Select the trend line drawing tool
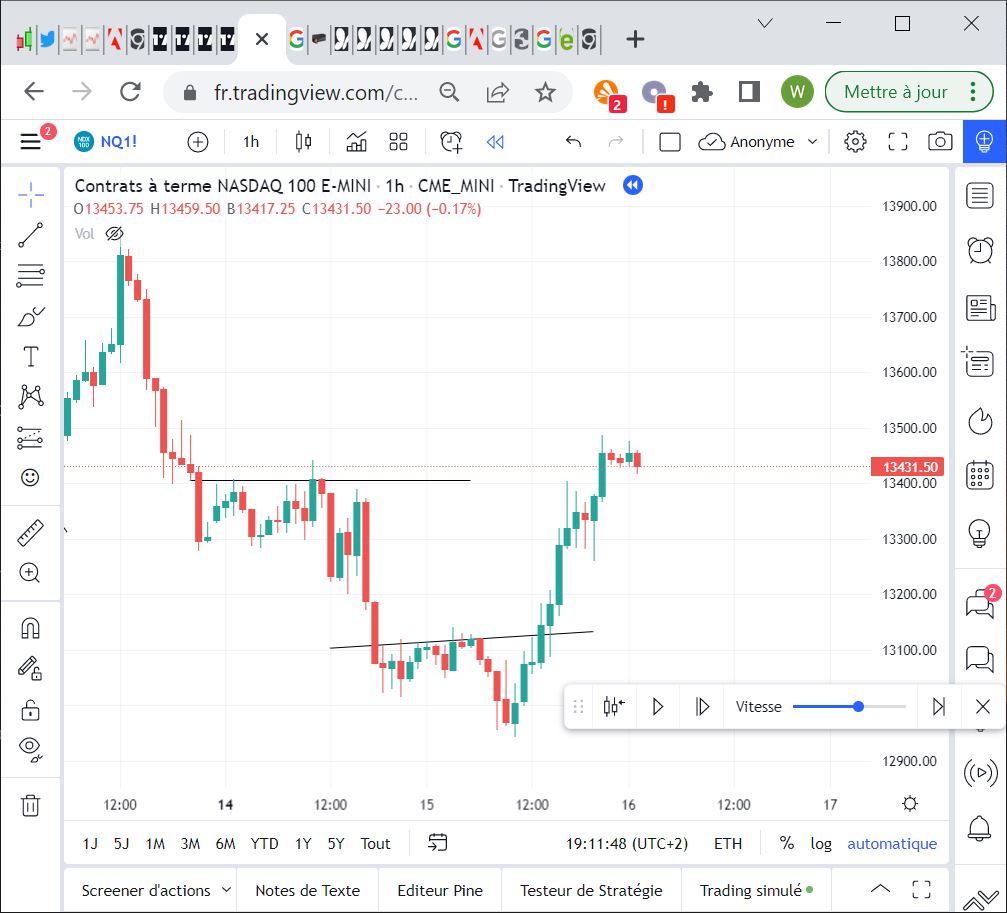This screenshot has height=913, width=1007. [30, 235]
